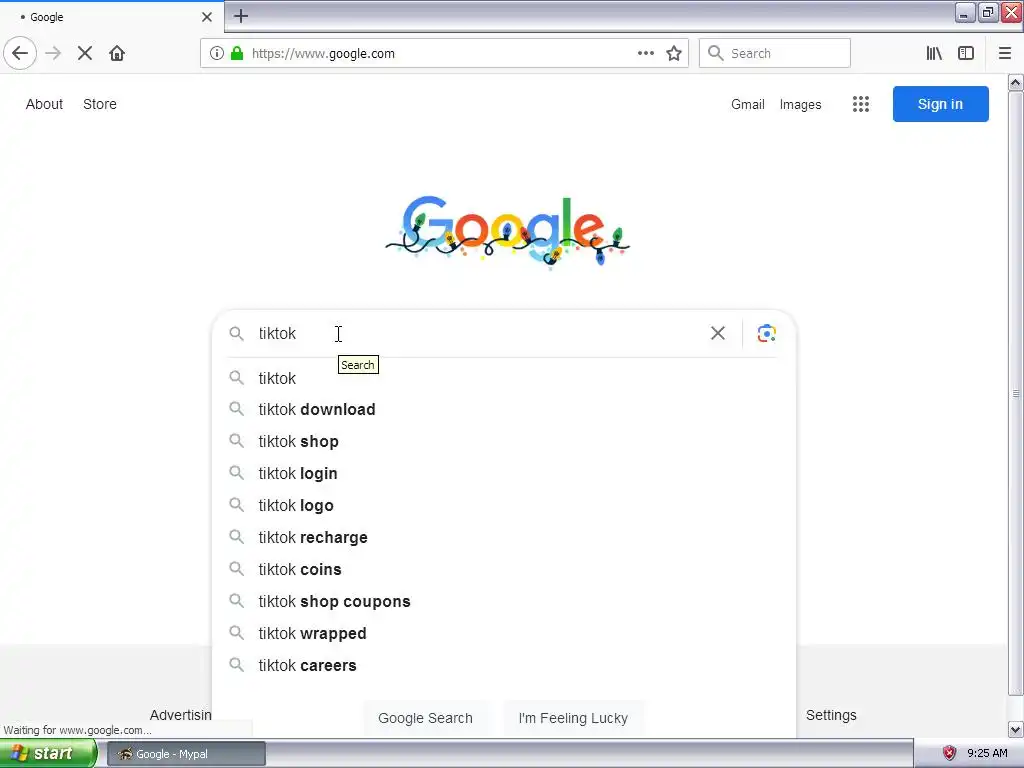Viewport: 1024px width, 768px height.
Task: Bookmark this page with the star icon
Action: click(674, 54)
